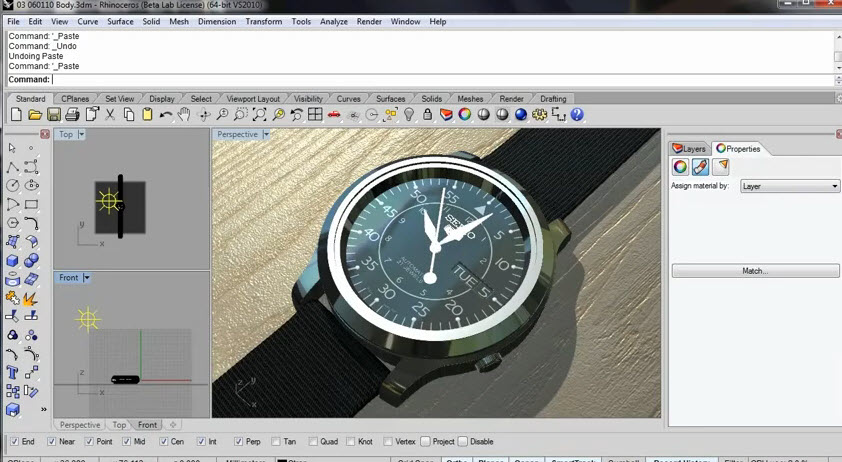Click the Explode icon in the side toolbar

(x=30, y=298)
